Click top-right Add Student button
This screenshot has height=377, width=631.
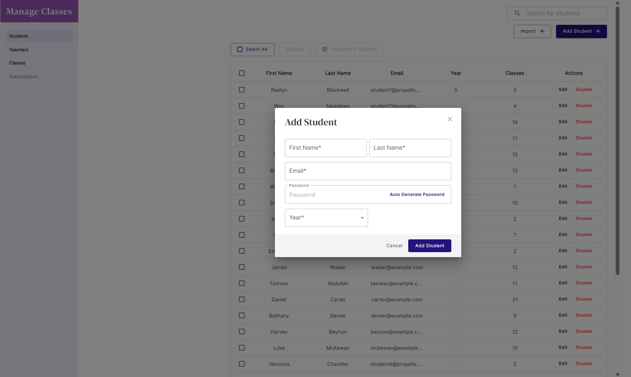point(581,31)
